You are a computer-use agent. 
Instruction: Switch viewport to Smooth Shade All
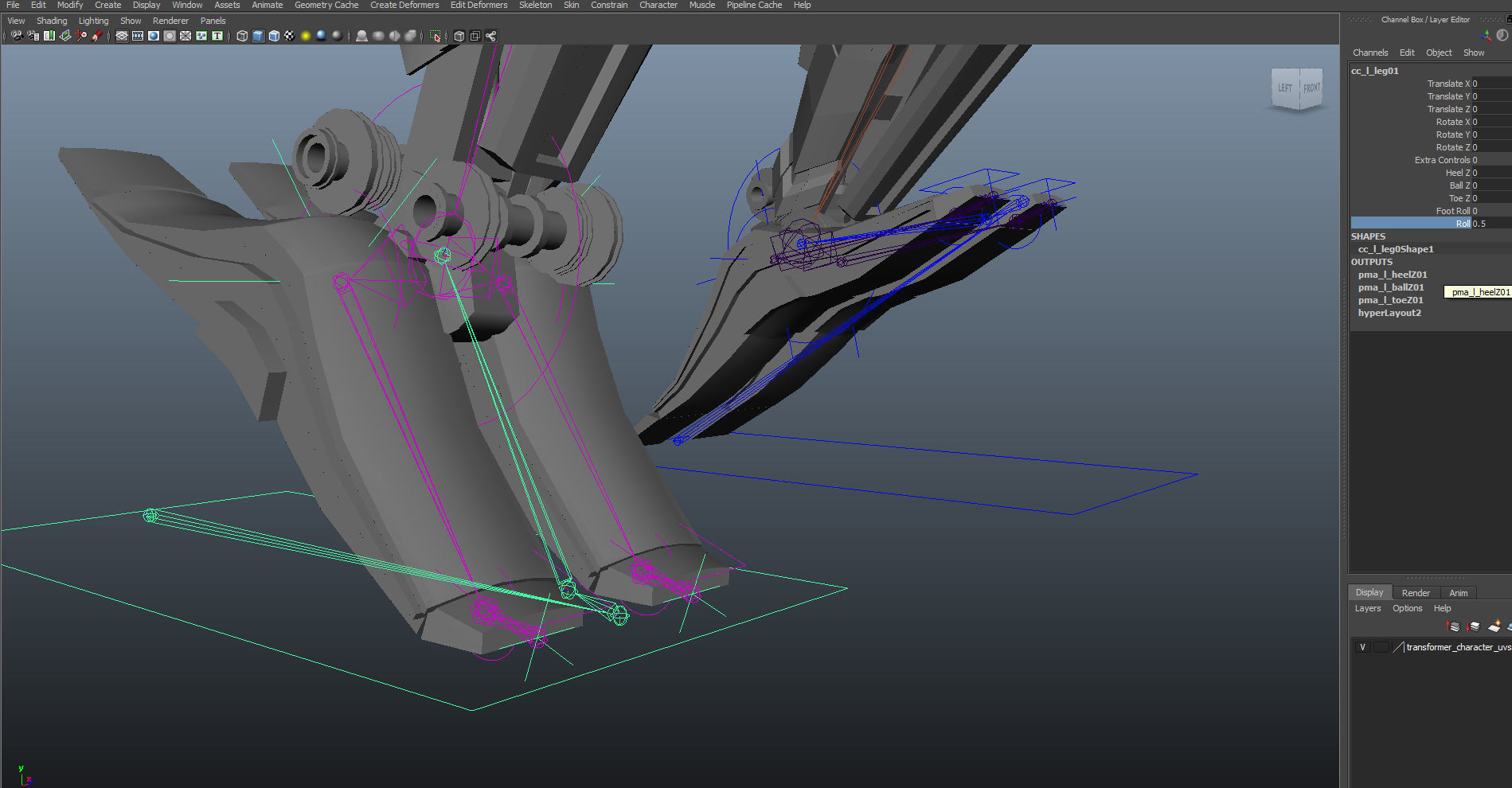point(258,36)
